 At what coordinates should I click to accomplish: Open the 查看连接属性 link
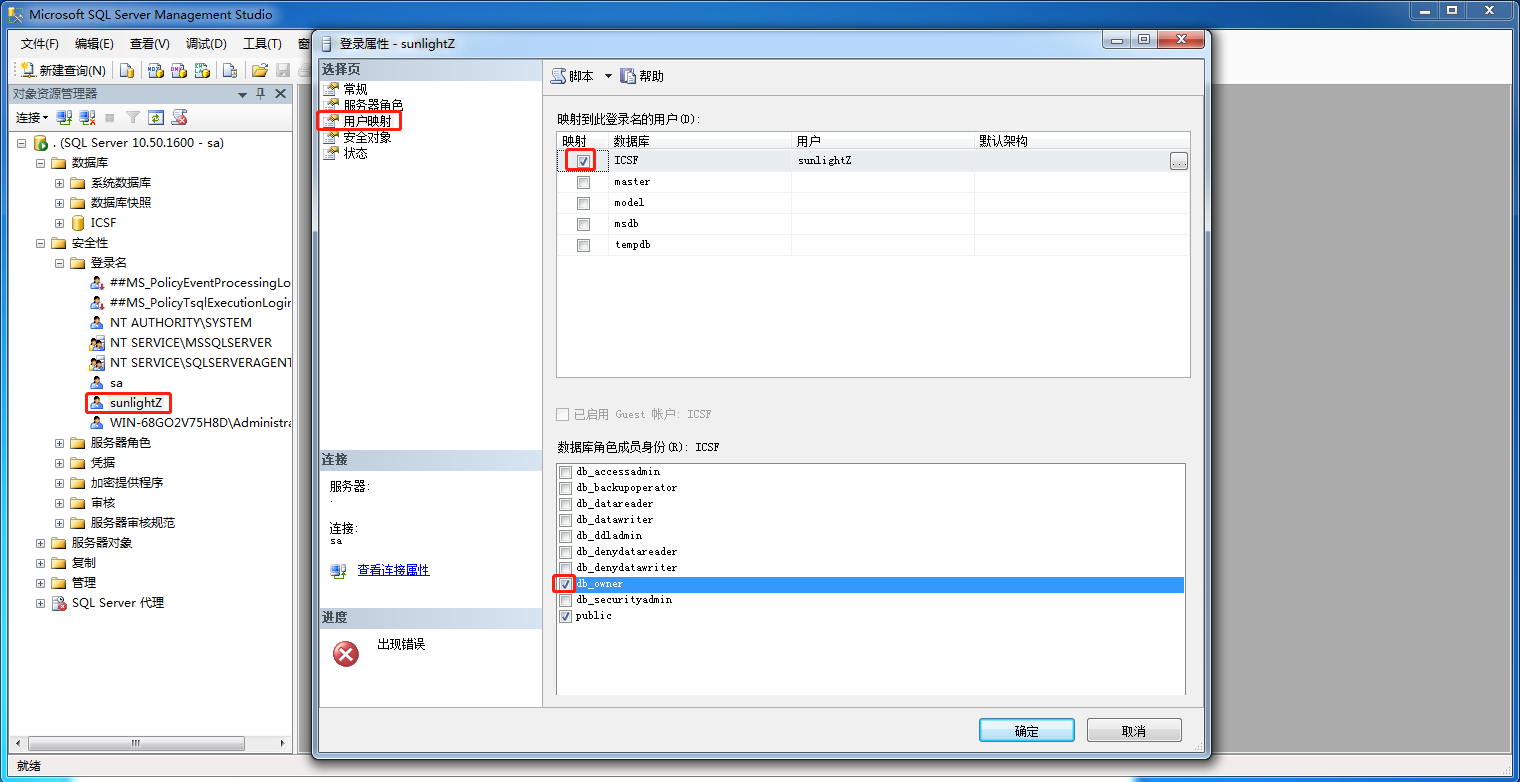(393, 570)
